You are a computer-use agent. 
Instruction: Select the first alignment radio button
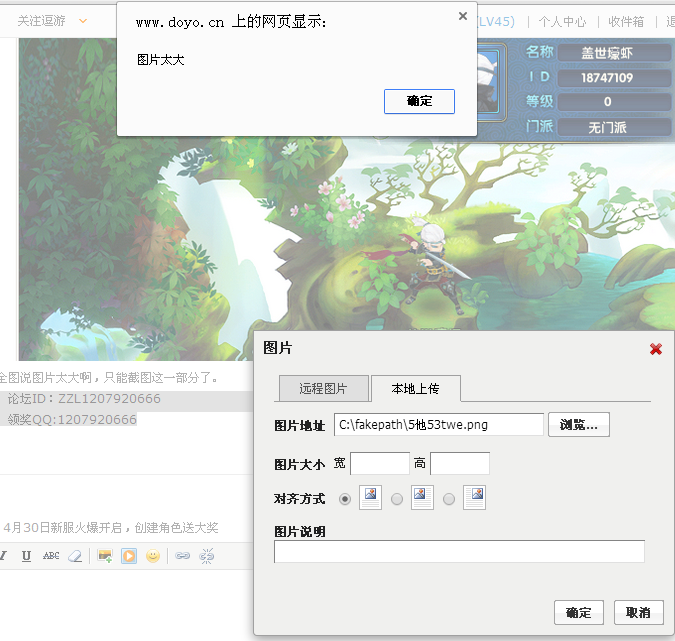(x=344, y=499)
